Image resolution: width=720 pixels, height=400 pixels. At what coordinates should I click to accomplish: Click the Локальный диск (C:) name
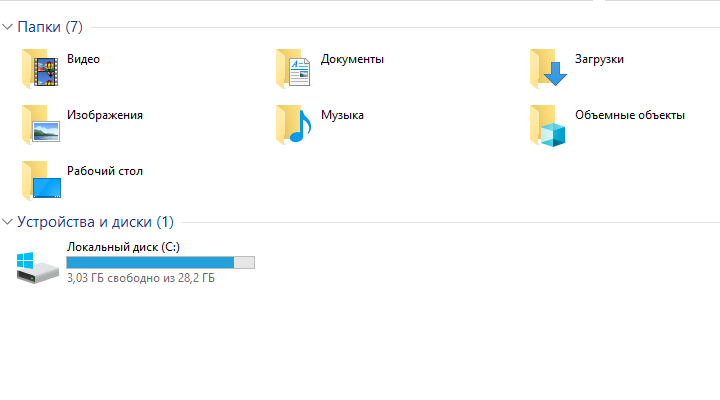(x=123, y=247)
